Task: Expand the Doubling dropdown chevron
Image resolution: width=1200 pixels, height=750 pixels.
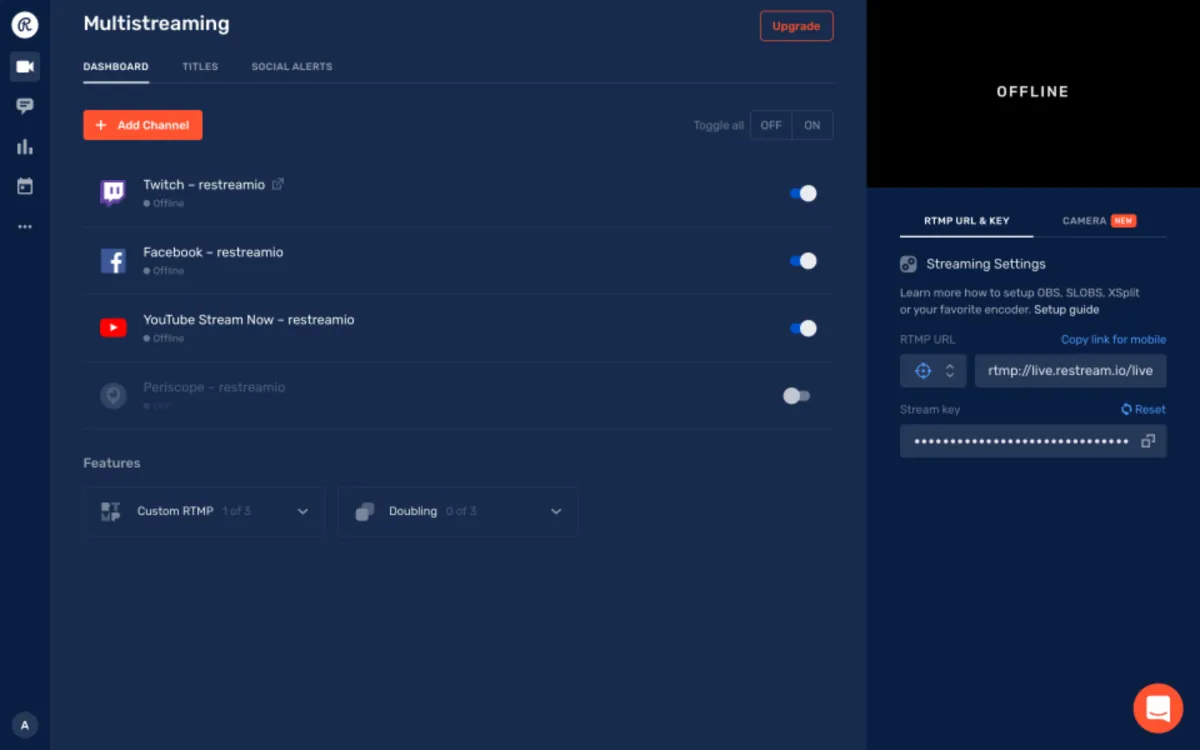Action: [556, 512]
